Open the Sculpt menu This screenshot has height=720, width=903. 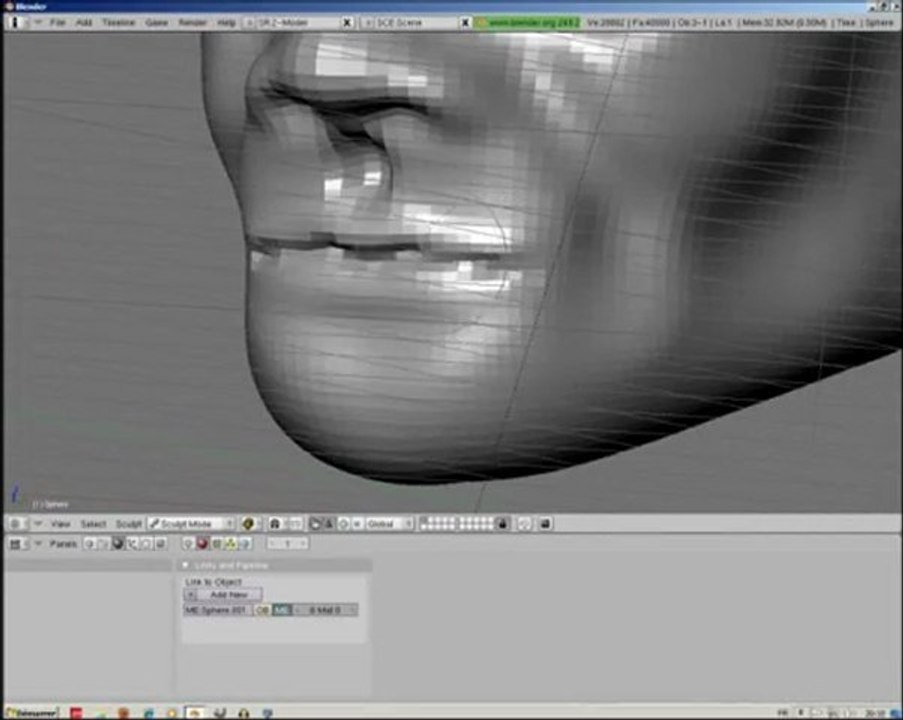(128, 524)
